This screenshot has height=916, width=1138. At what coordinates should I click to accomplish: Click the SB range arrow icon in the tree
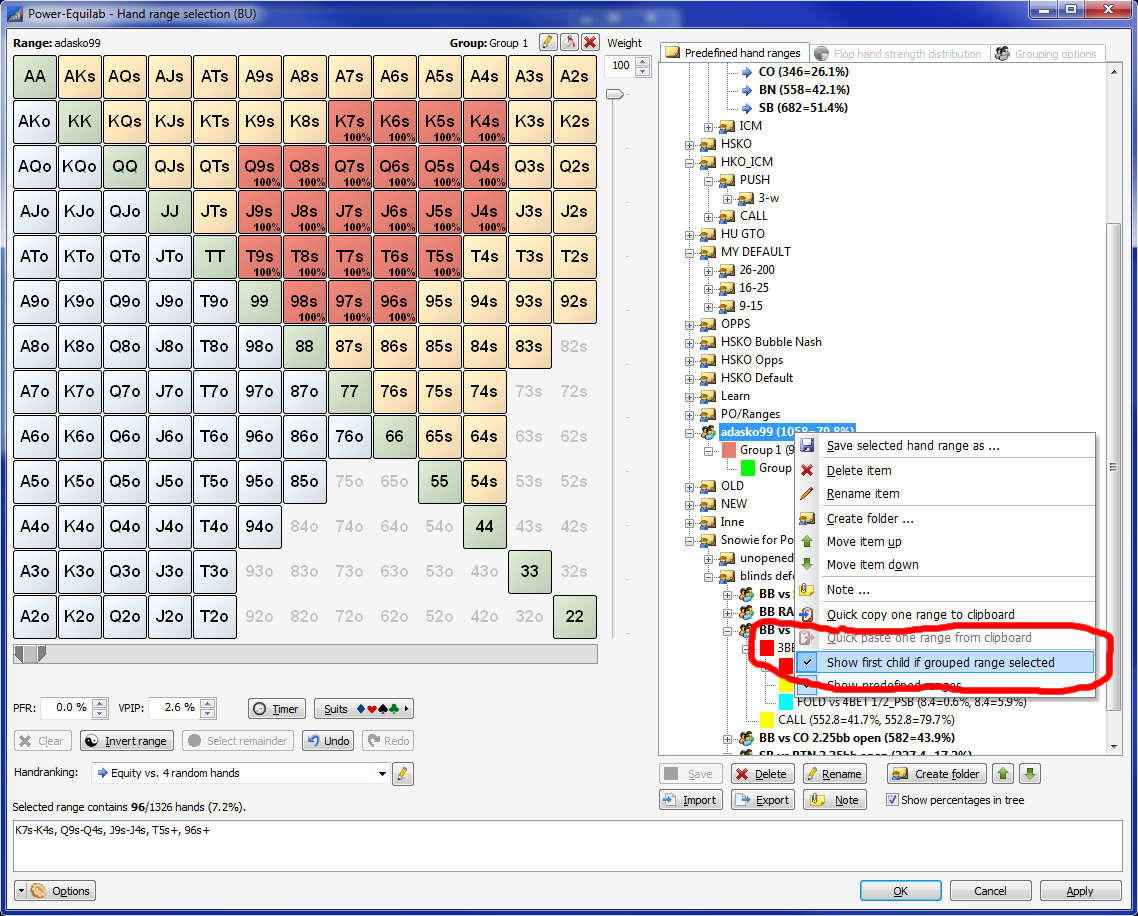point(747,108)
